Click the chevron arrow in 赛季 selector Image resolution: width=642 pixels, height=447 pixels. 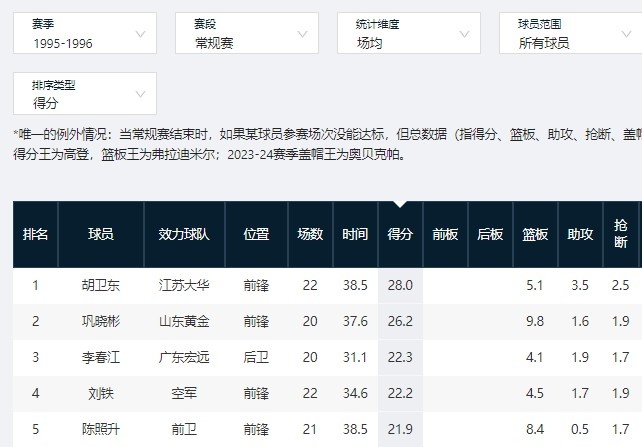coord(141,34)
